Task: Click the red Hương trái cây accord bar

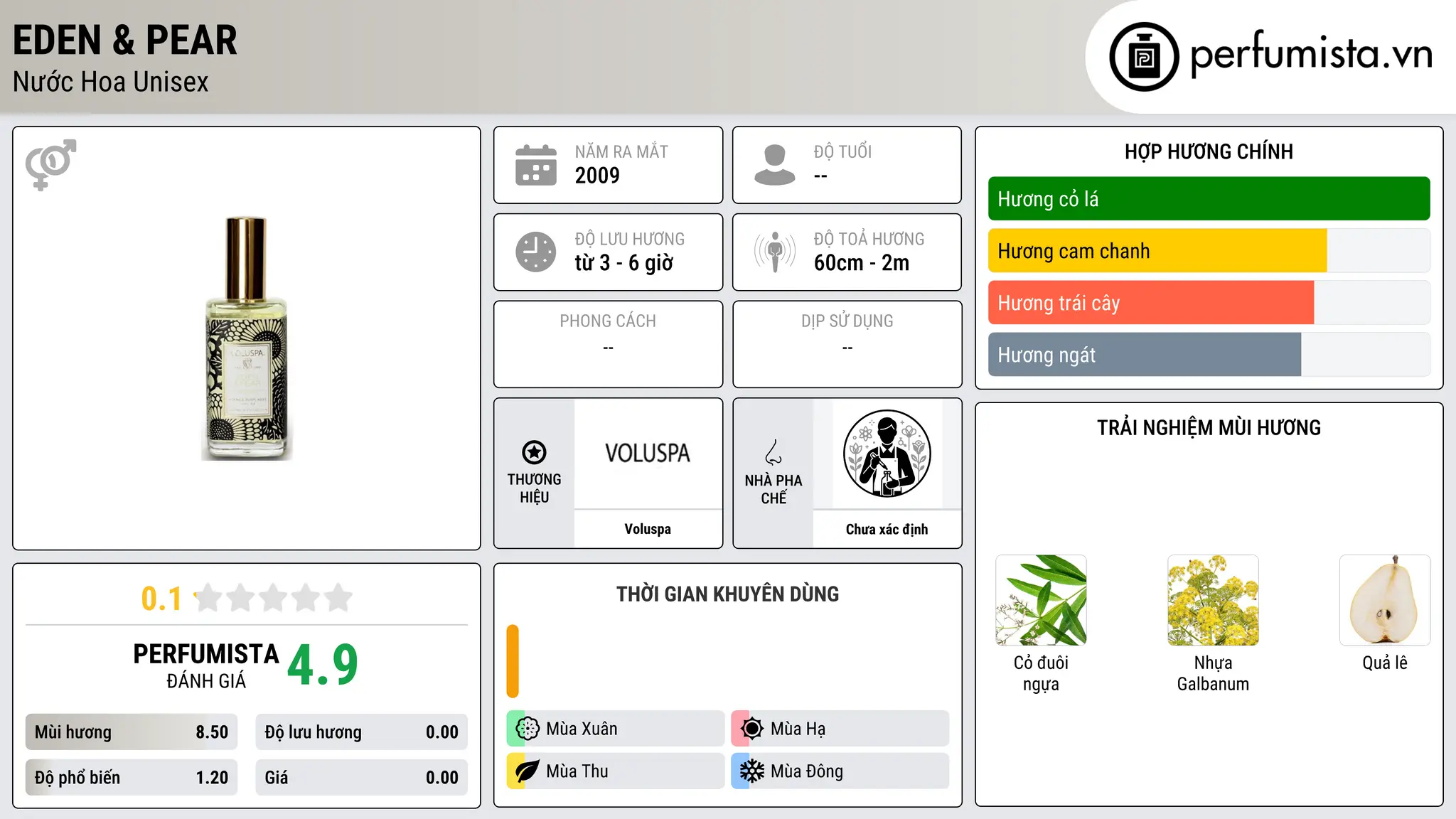Action: click(x=1151, y=303)
